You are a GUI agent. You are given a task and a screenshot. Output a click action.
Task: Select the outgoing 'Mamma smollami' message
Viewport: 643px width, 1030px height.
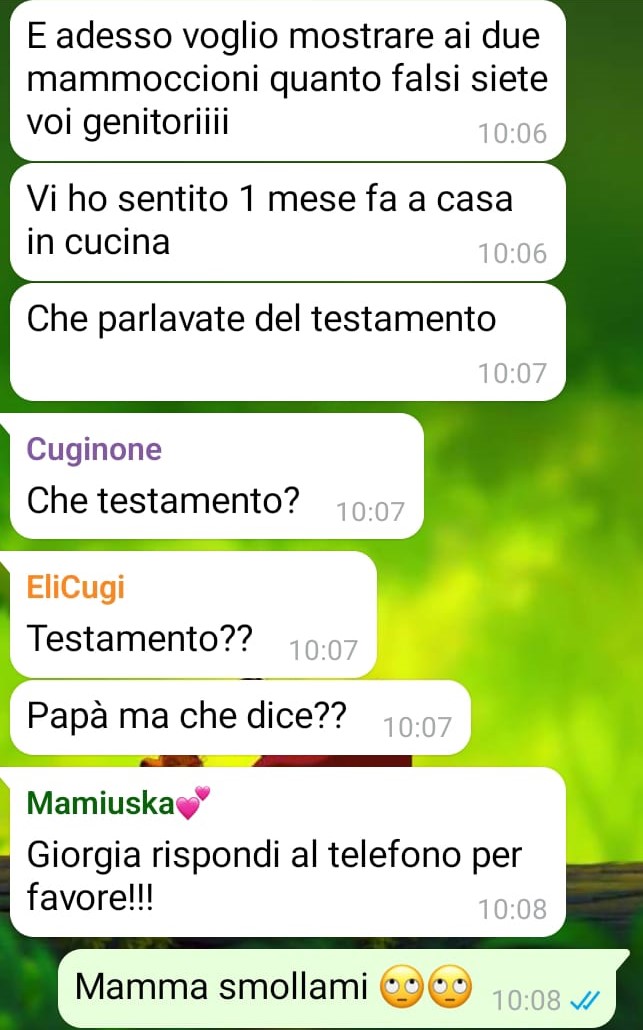click(x=338, y=989)
